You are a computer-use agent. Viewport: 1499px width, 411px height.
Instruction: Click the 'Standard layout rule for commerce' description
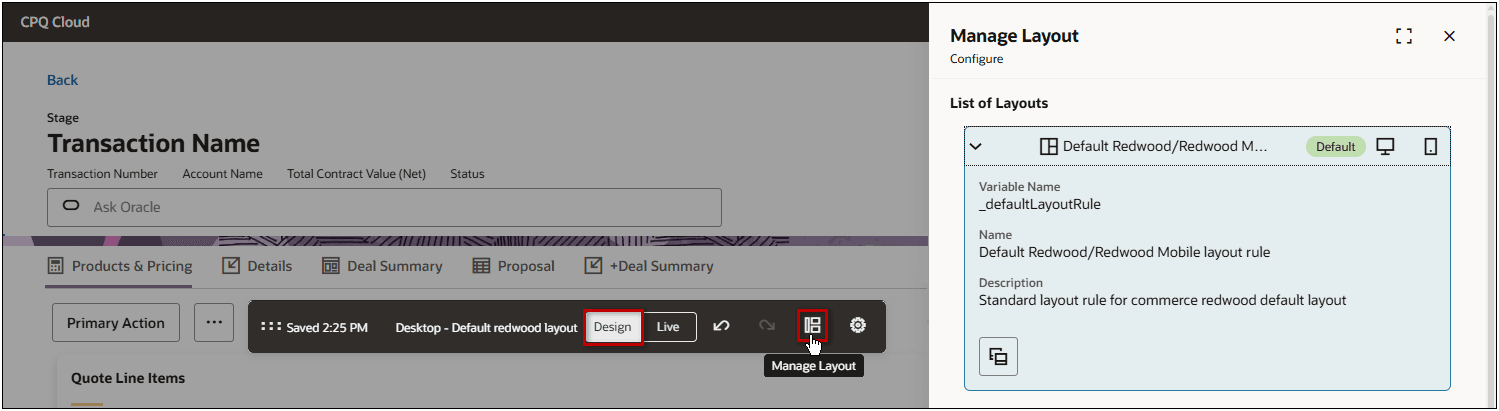tap(1162, 299)
